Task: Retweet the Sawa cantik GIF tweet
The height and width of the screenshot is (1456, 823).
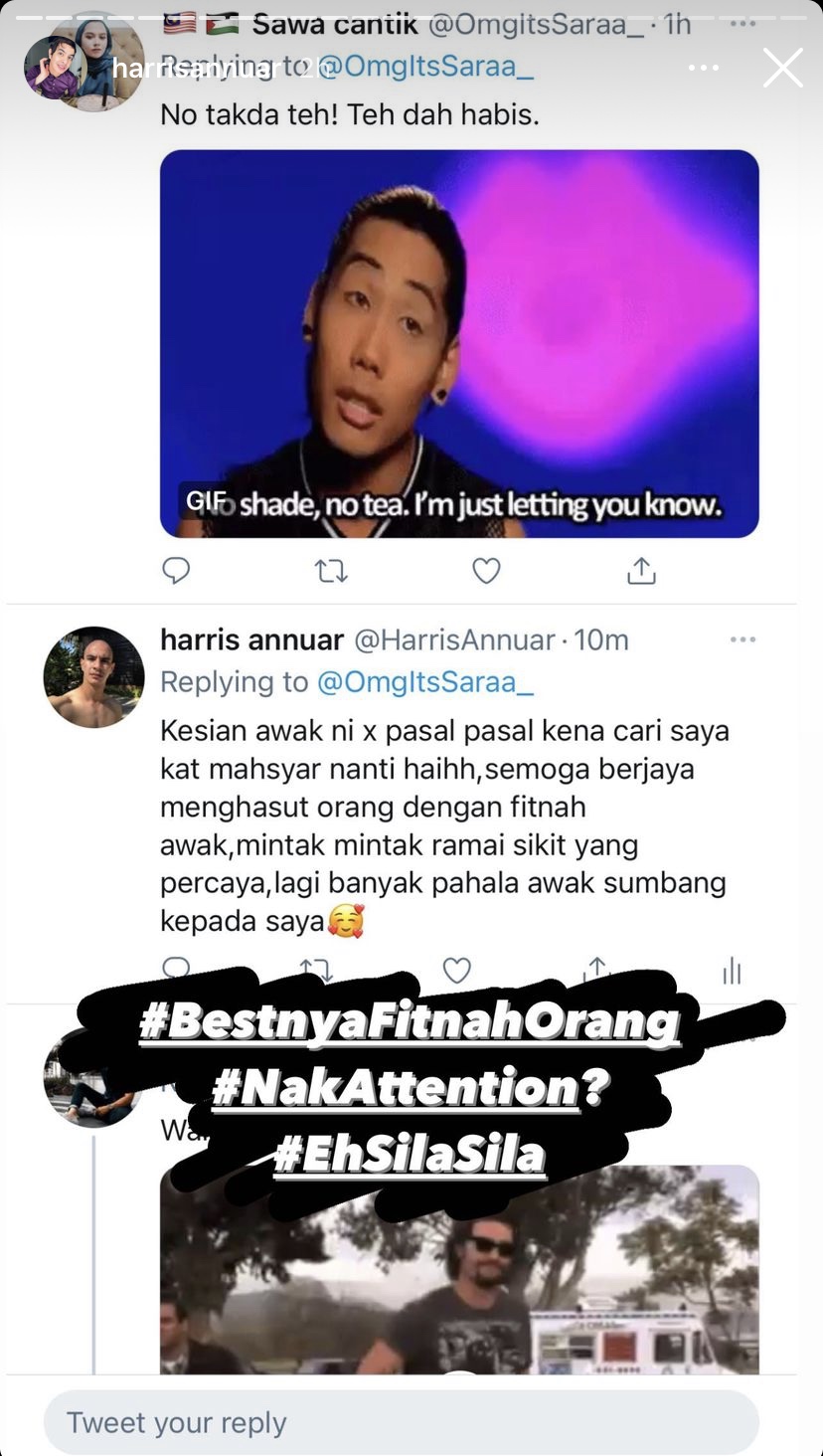Action: 331,570
